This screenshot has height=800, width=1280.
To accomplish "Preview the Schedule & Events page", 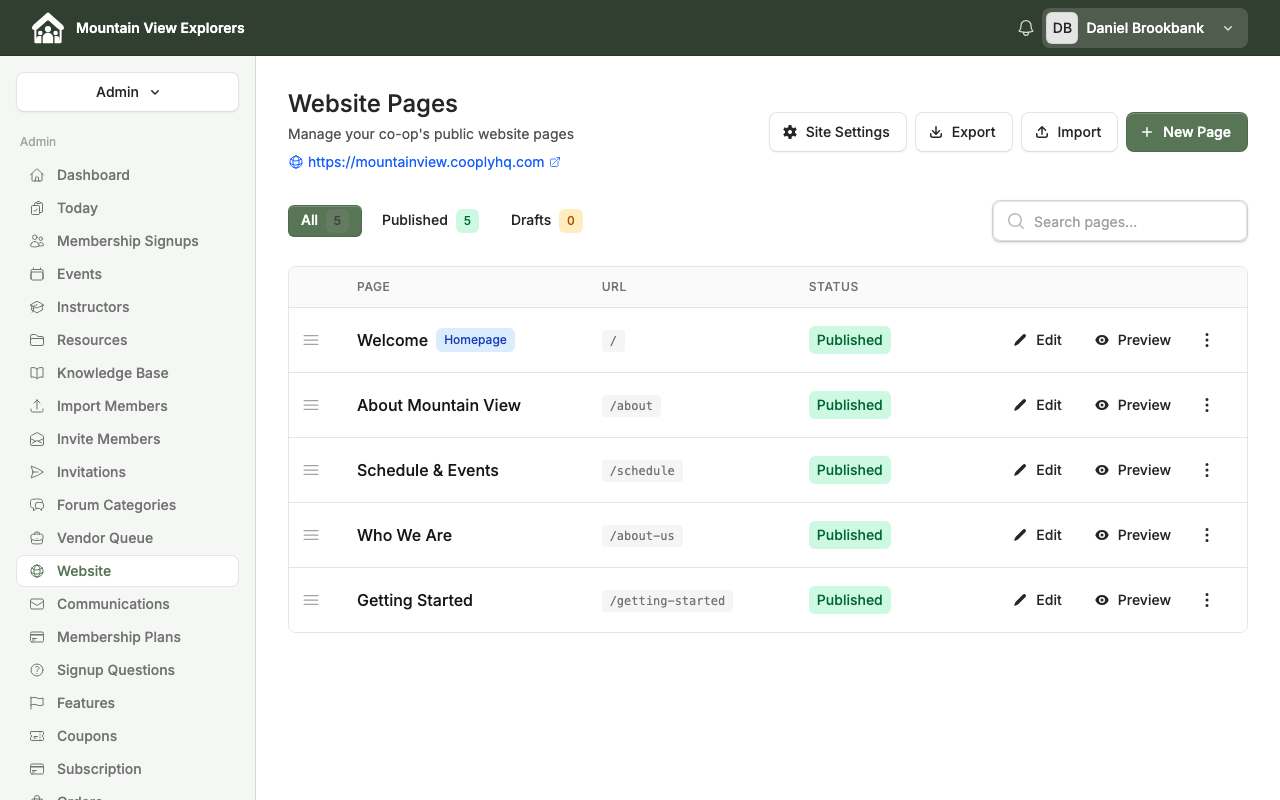I will click(x=1133, y=470).
